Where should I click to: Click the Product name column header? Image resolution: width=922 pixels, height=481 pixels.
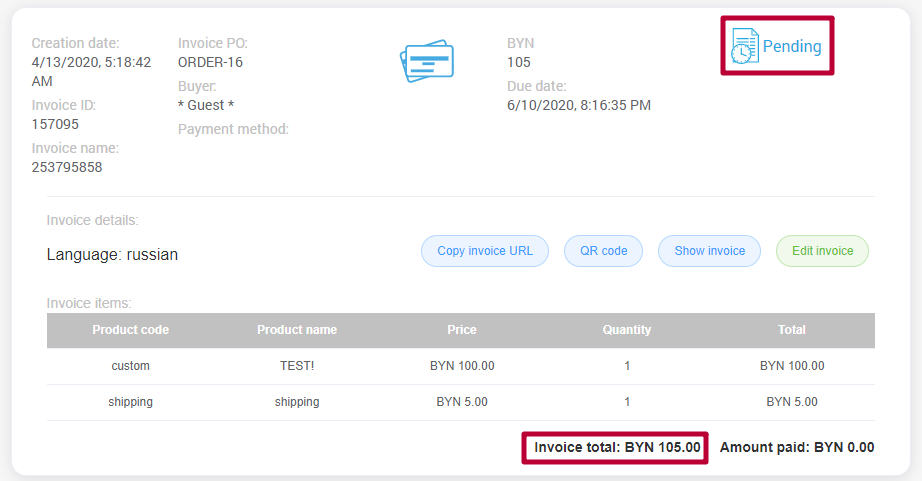click(297, 330)
